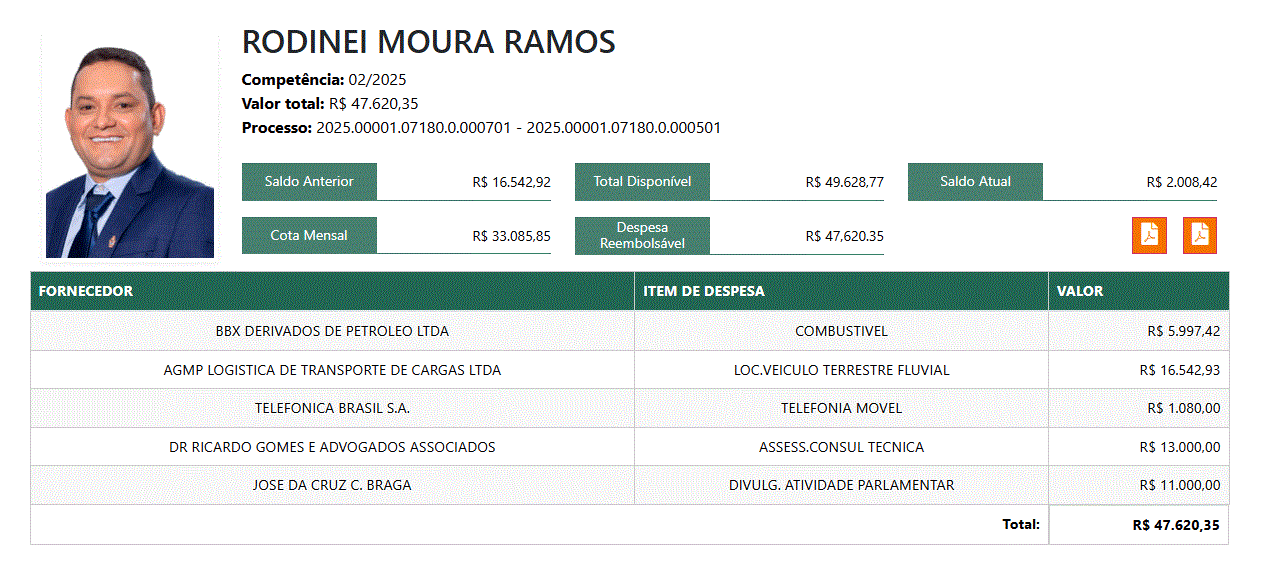Click the Rodinei Moura Ramos name heading
The width and height of the screenshot is (1285, 583).
[x=429, y=43]
